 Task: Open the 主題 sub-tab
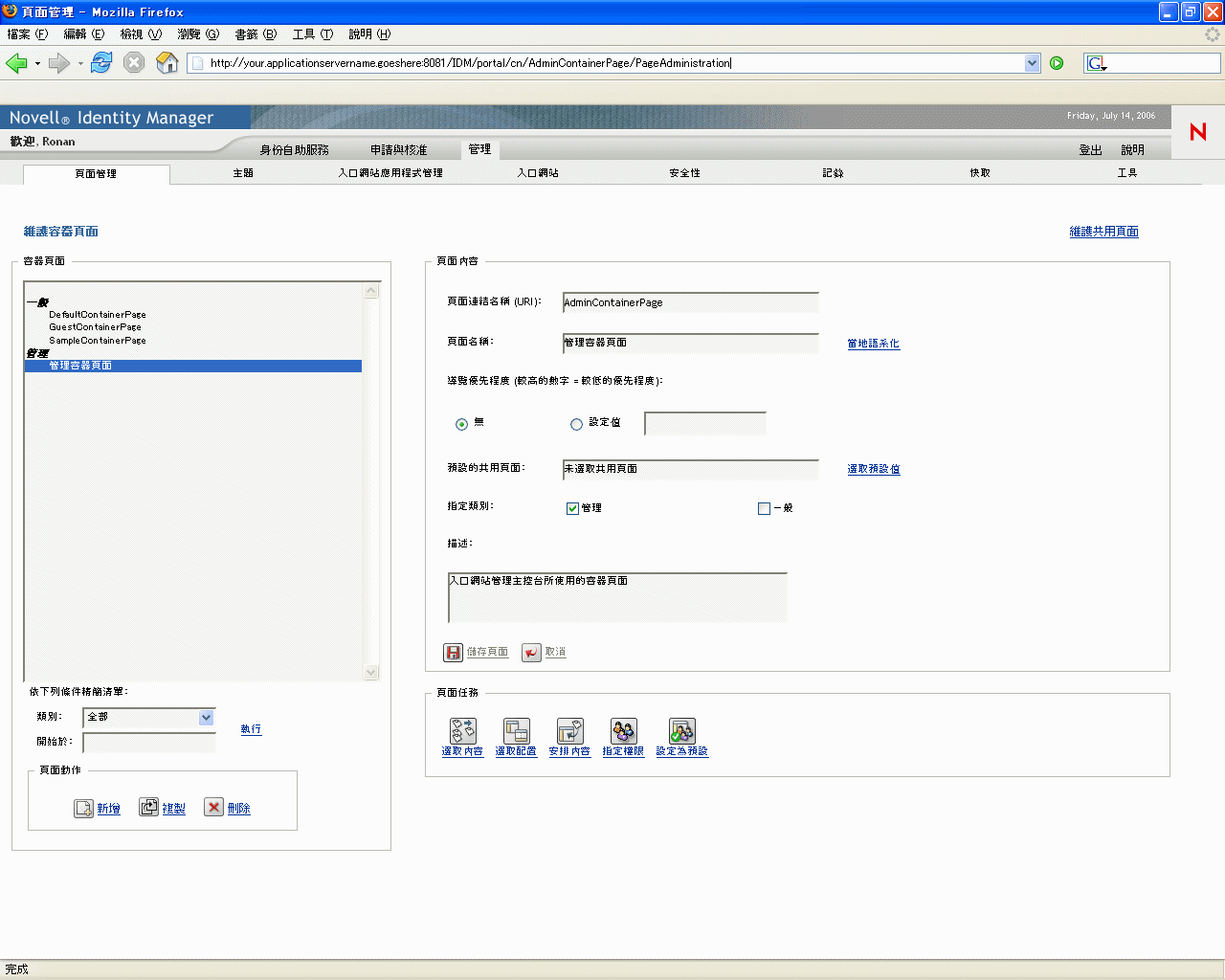coord(243,173)
